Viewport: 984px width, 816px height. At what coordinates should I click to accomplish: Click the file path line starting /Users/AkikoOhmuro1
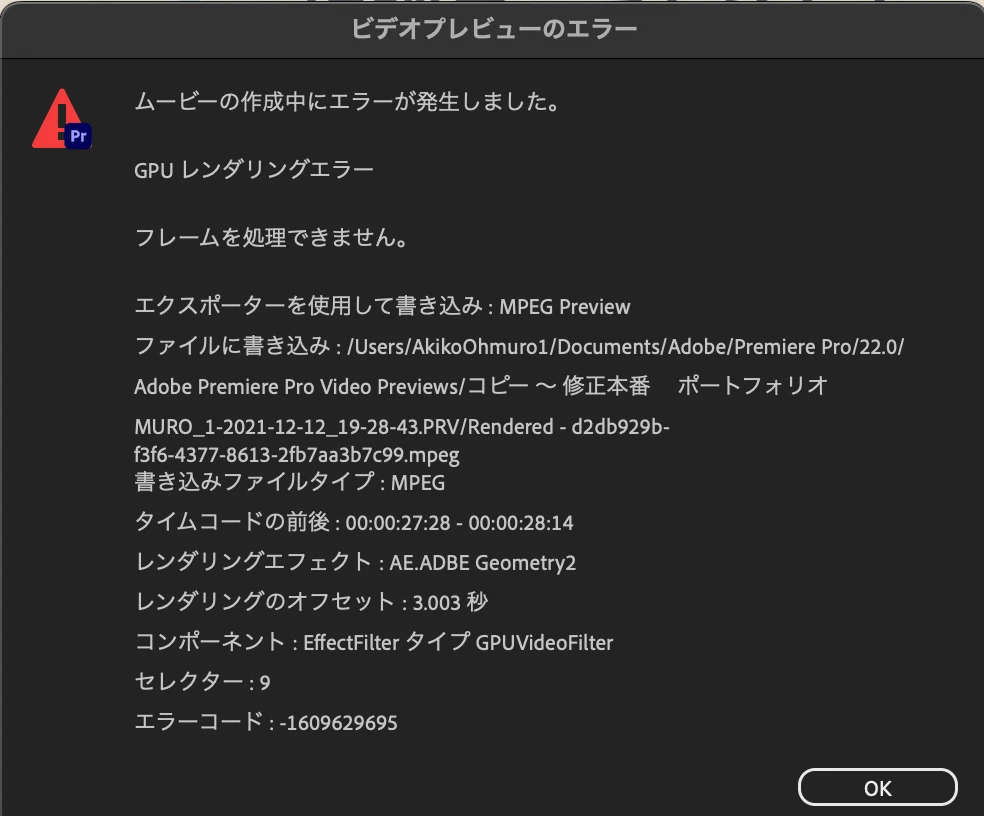point(519,346)
